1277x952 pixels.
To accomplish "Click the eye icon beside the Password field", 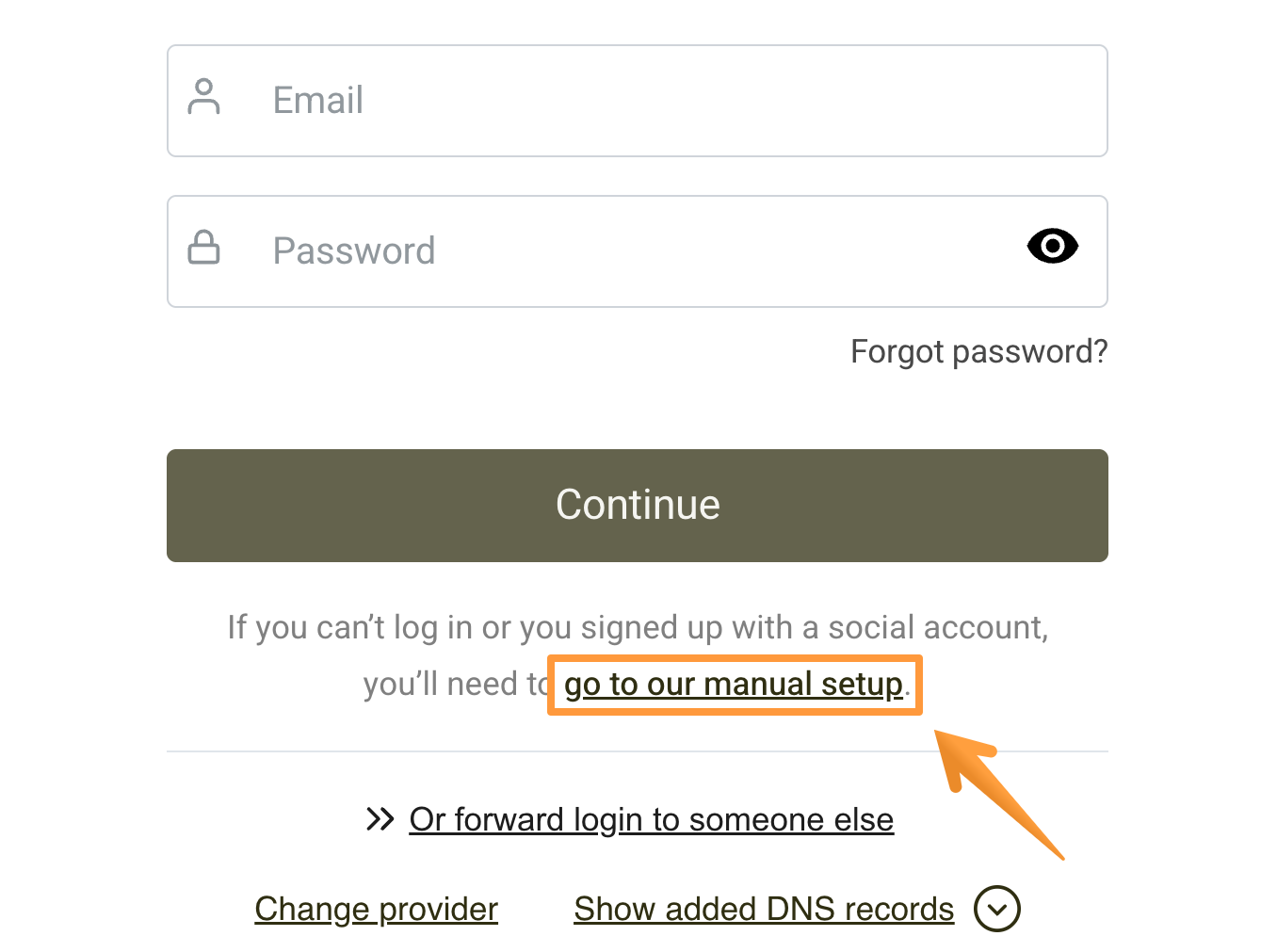I will [x=1052, y=246].
